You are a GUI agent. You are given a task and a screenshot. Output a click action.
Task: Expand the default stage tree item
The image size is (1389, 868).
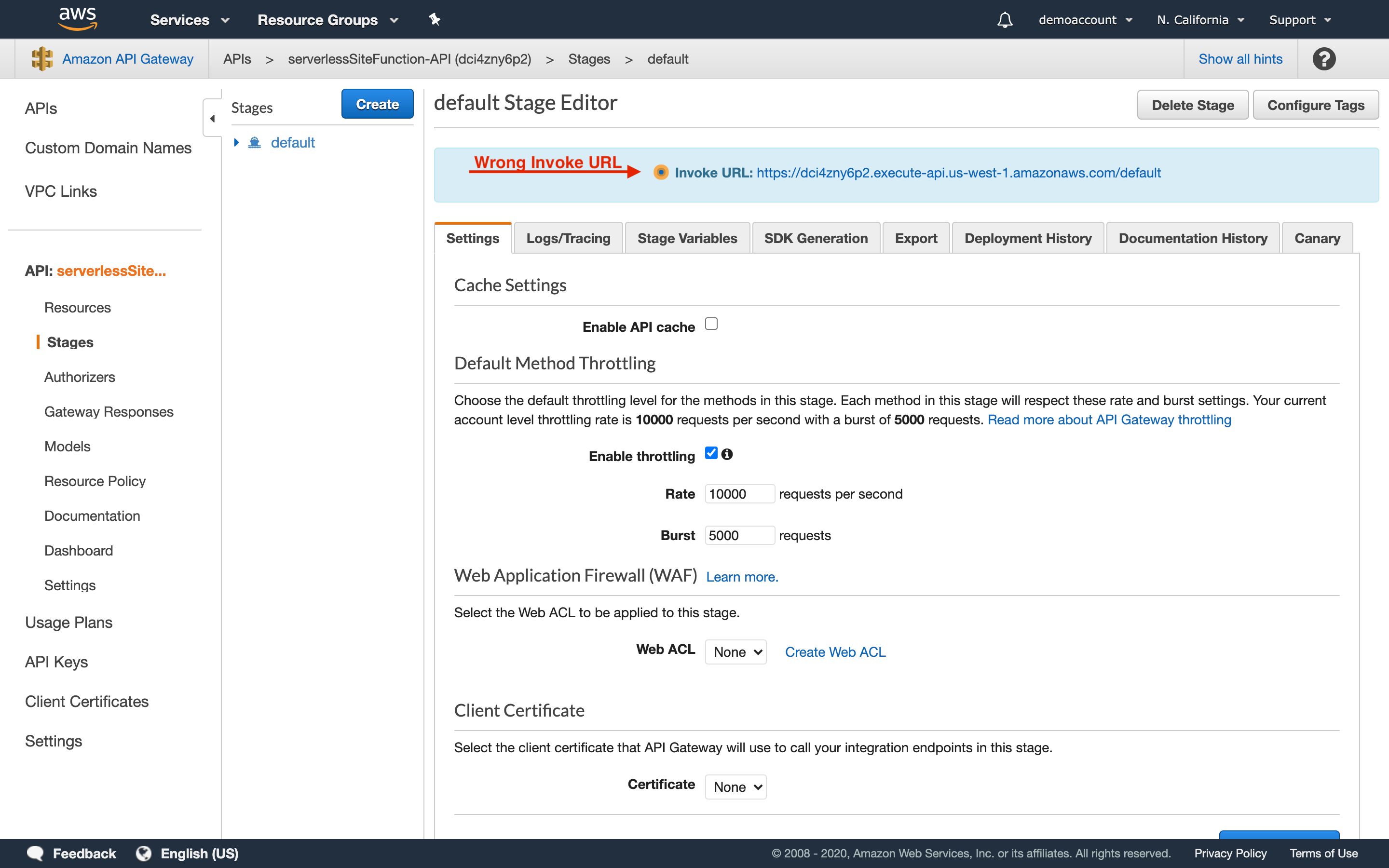click(x=237, y=142)
